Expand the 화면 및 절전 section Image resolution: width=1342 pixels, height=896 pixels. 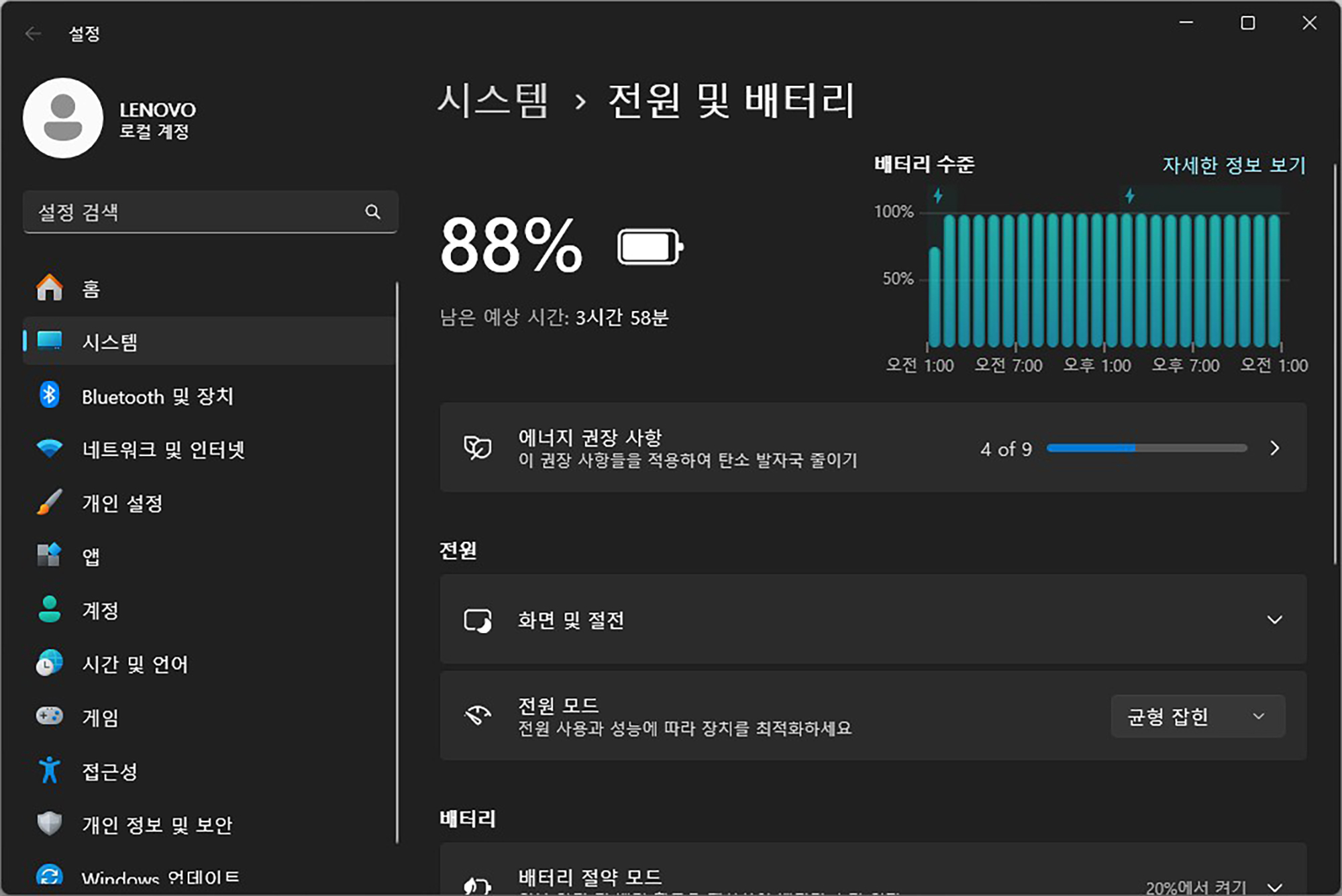click(1274, 620)
